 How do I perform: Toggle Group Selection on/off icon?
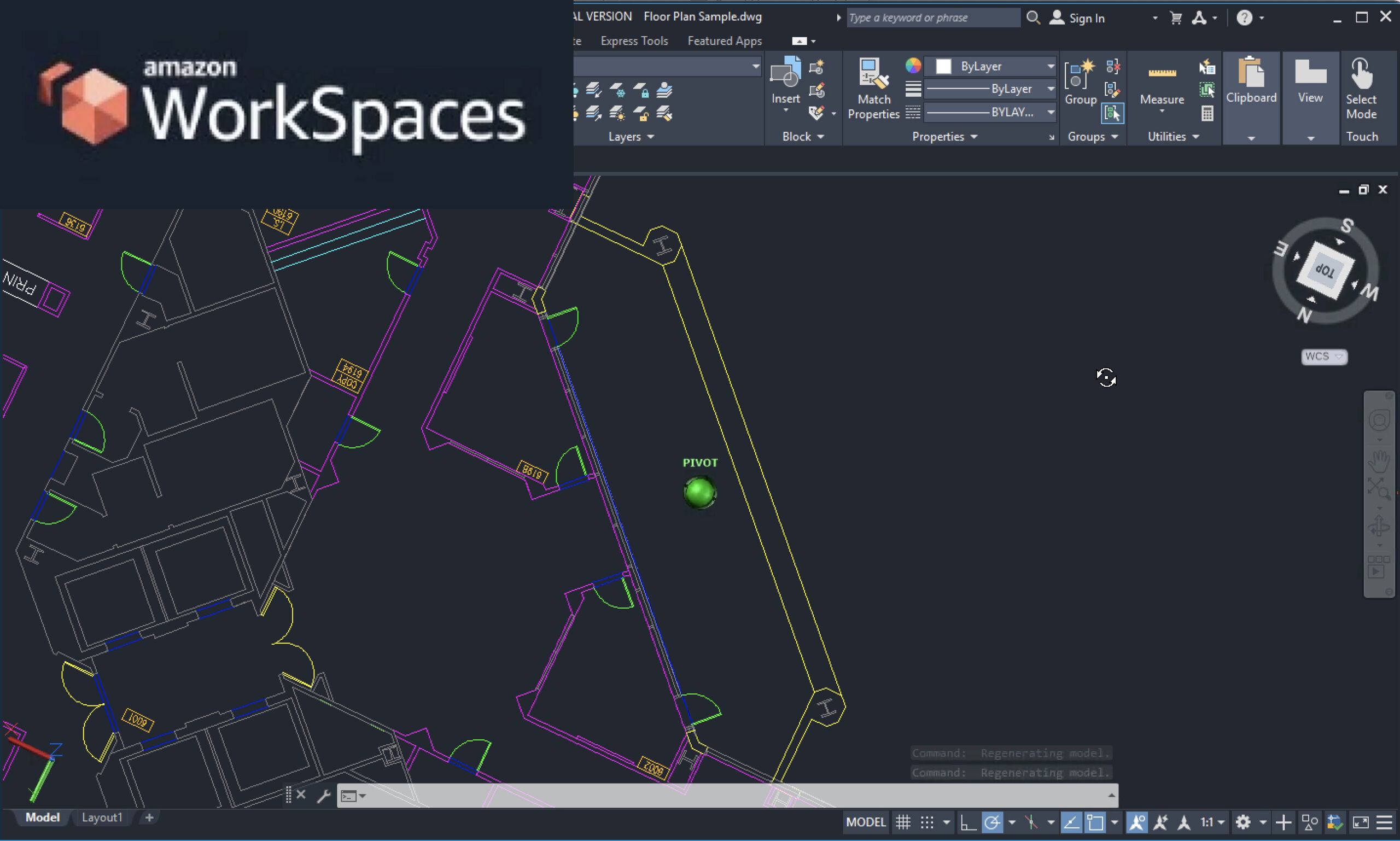coord(1113,113)
